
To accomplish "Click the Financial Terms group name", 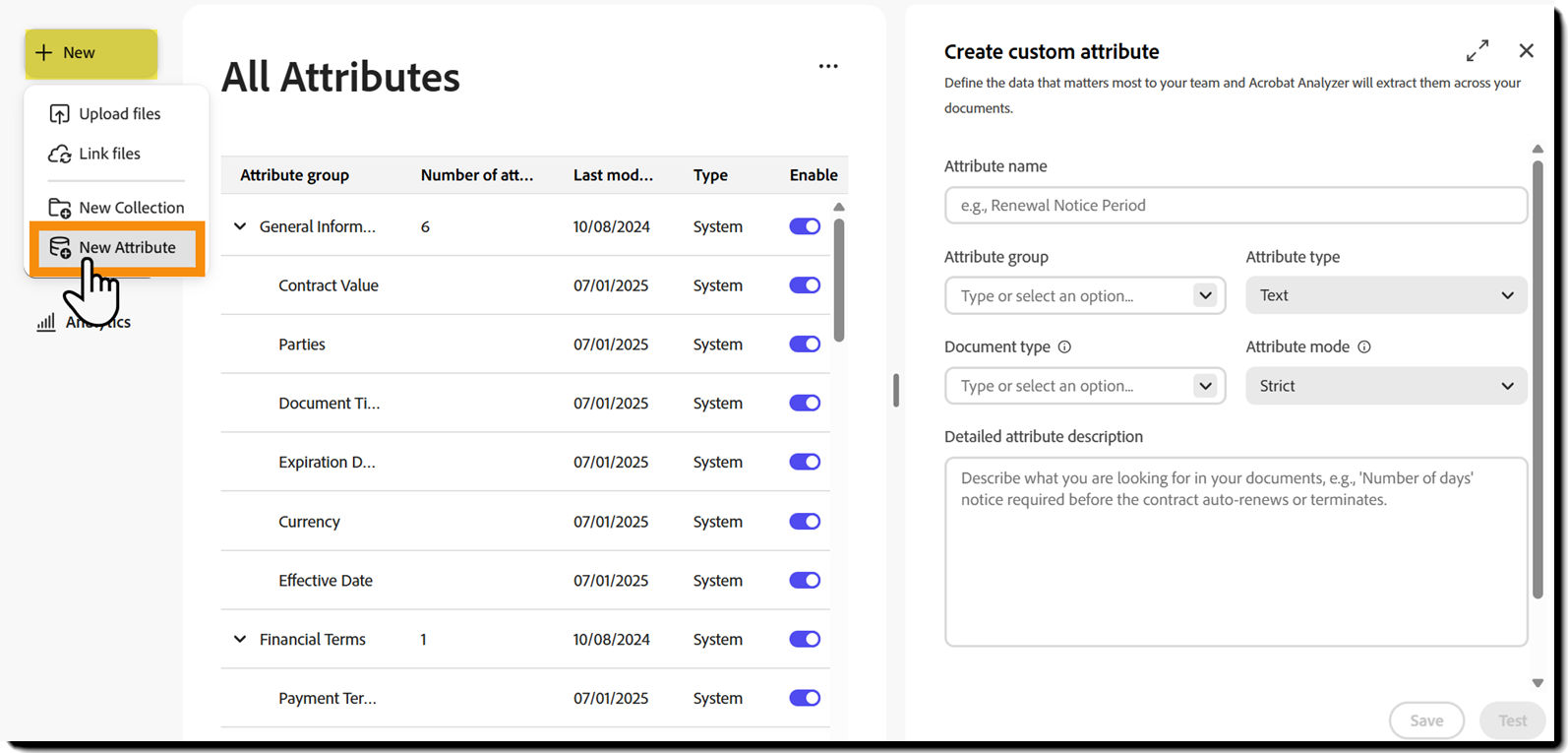I will pos(313,640).
